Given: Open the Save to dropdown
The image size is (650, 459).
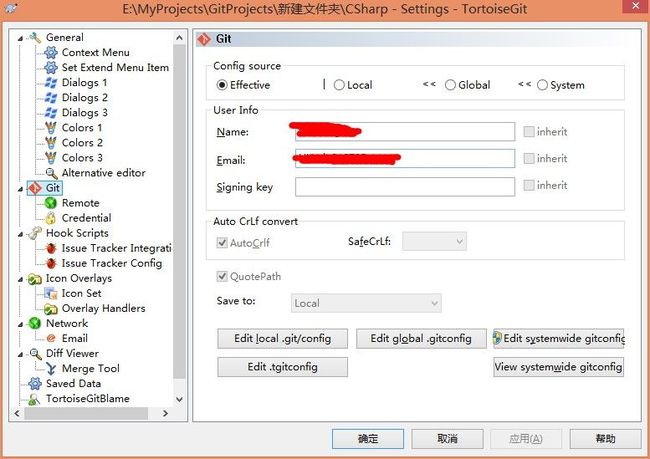Looking at the screenshot, I should (366, 303).
